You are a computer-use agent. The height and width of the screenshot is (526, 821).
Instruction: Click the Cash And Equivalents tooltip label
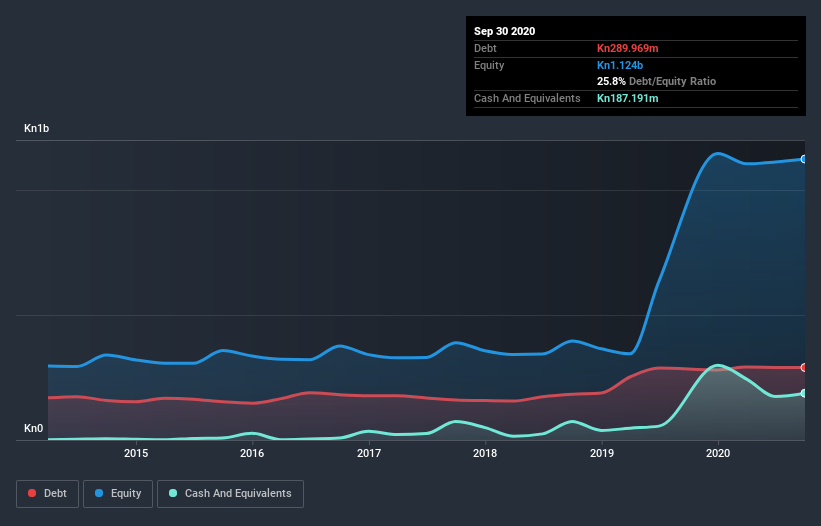[x=527, y=98]
